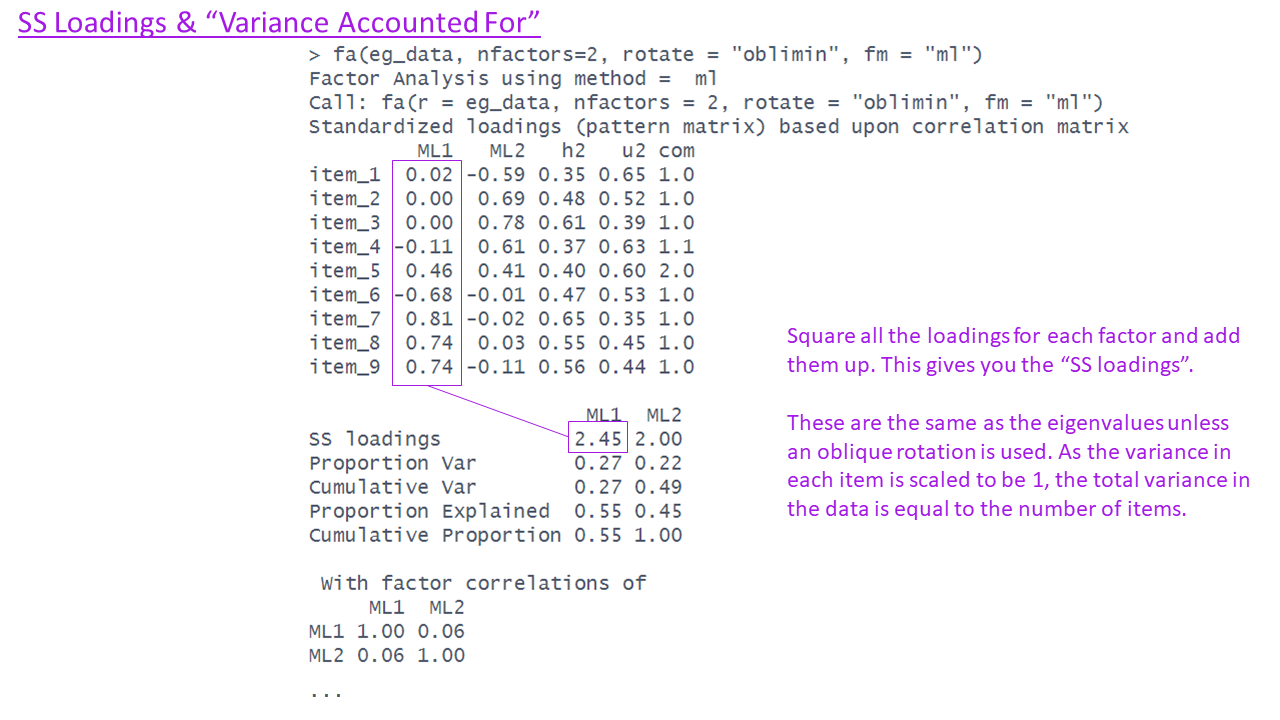Click the 'Standardized loadings (pattern matrix)' line
1280x720 pixels.
[718, 127]
